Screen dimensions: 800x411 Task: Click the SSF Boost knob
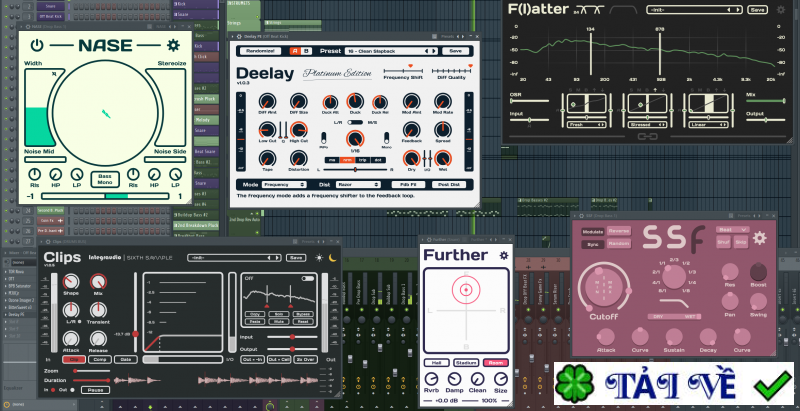click(758, 272)
